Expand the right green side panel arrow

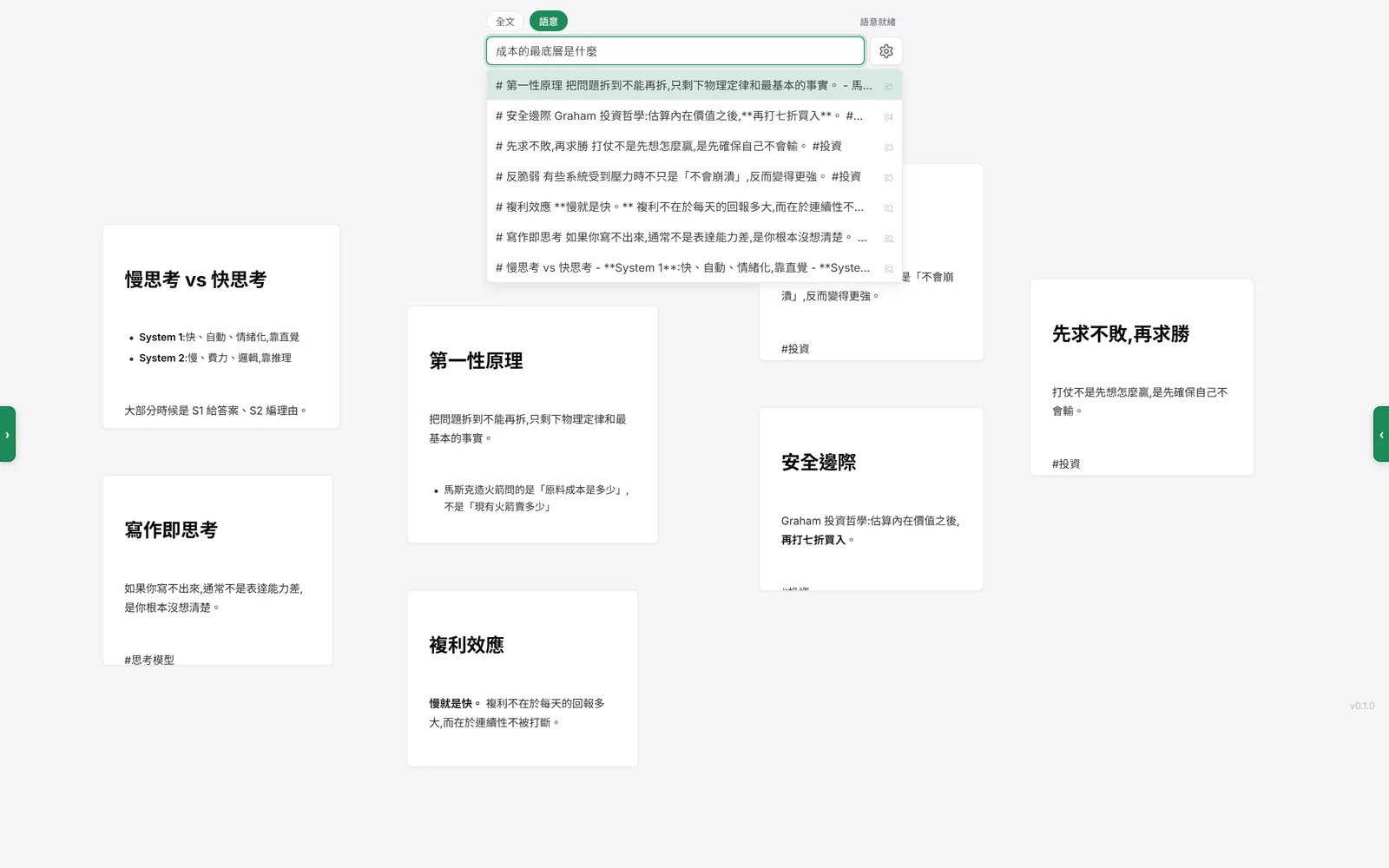click(x=1381, y=434)
